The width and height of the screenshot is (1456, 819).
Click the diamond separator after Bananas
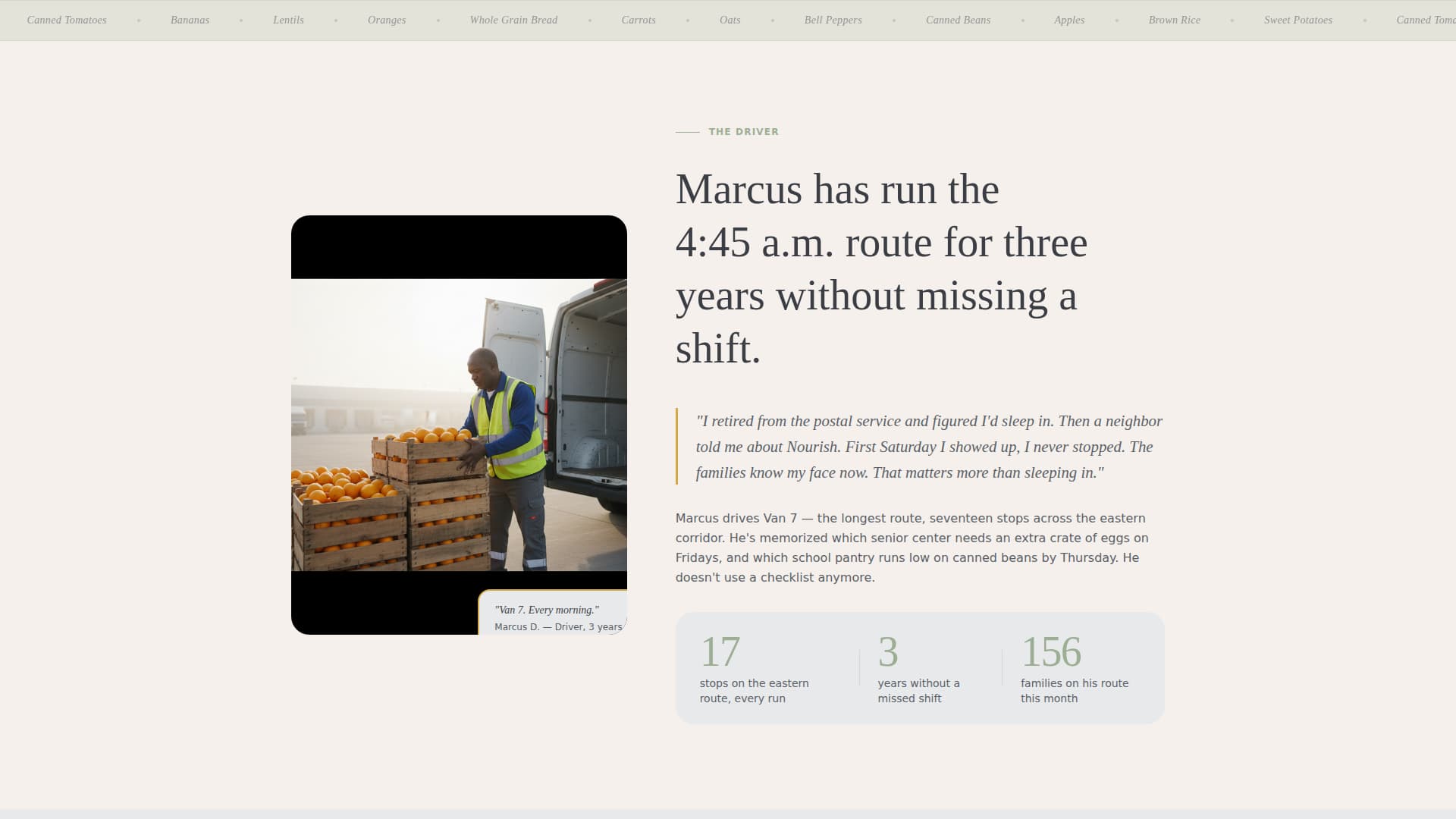pyautogui.click(x=240, y=20)
